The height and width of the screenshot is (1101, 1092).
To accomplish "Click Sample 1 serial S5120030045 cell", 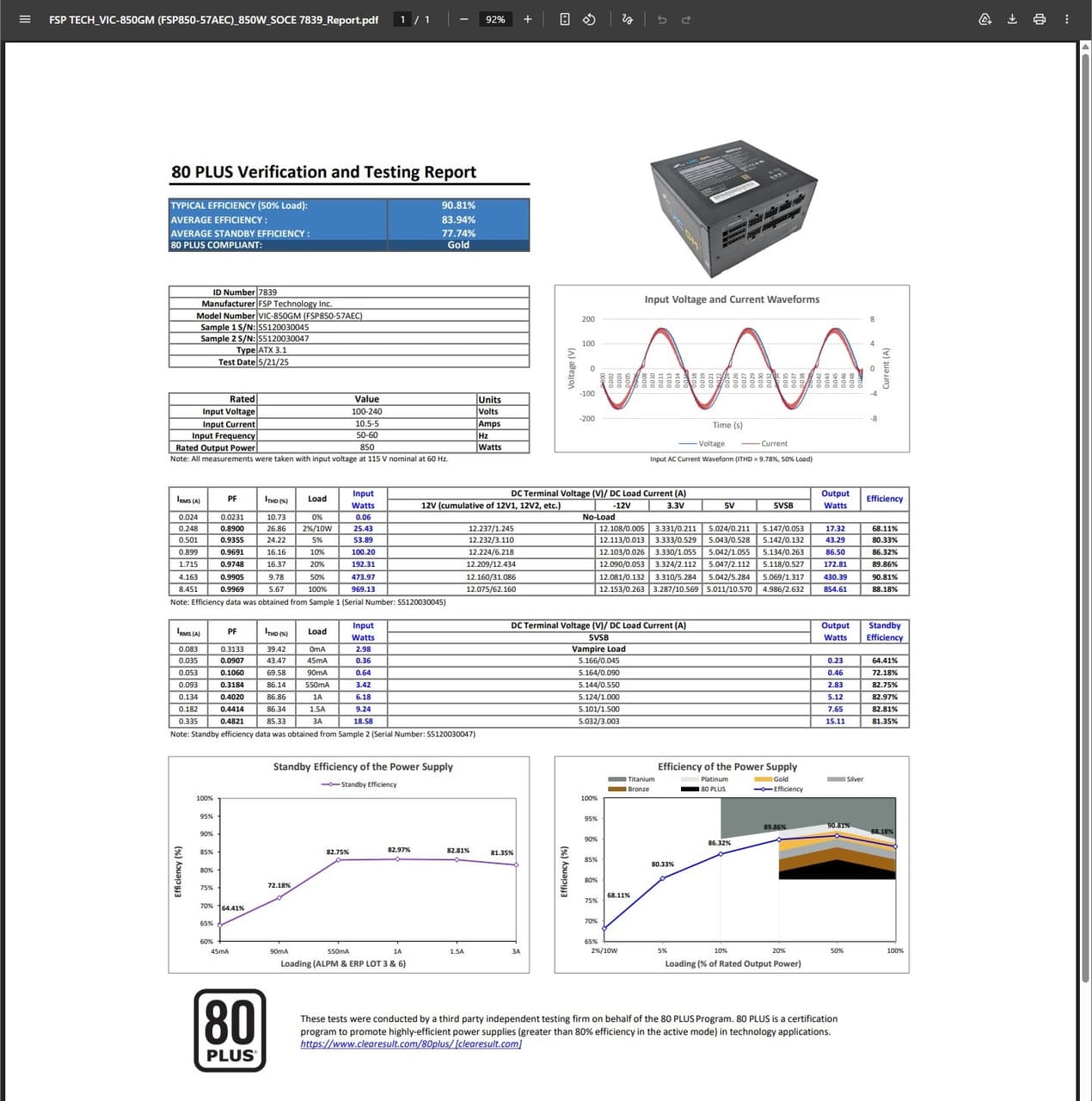I will coord(393,327).
